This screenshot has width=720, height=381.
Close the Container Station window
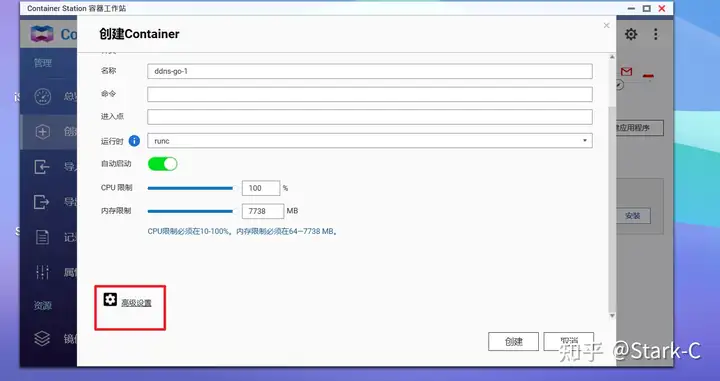[662, 8]
